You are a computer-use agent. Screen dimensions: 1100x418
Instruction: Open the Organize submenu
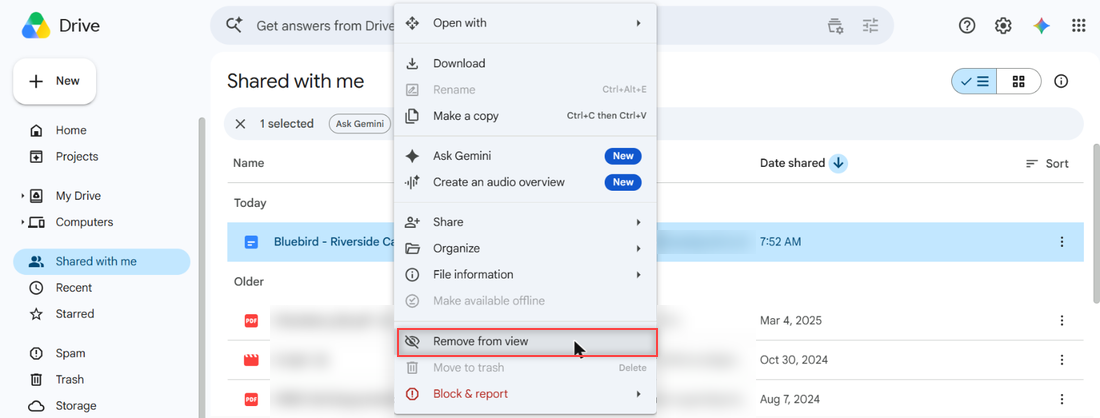(525, 248)
